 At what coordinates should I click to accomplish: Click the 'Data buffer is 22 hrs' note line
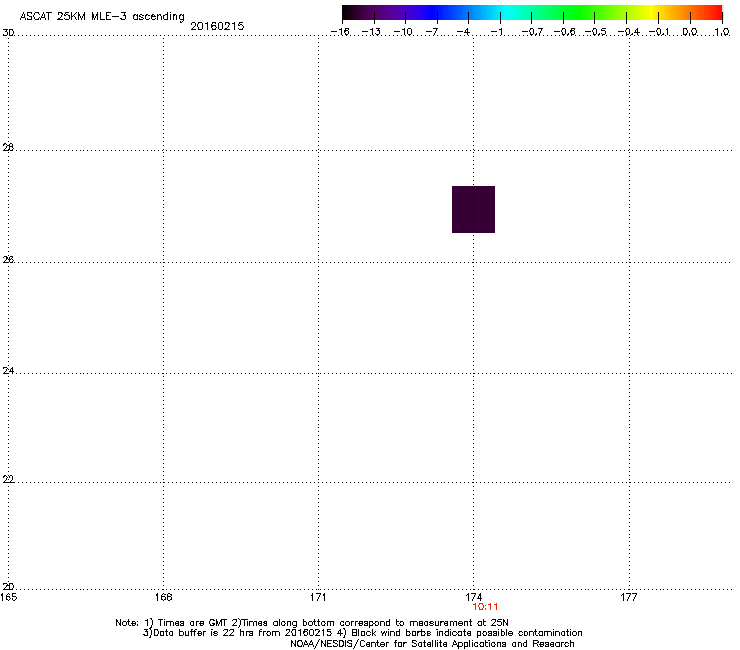coord(363,633)
